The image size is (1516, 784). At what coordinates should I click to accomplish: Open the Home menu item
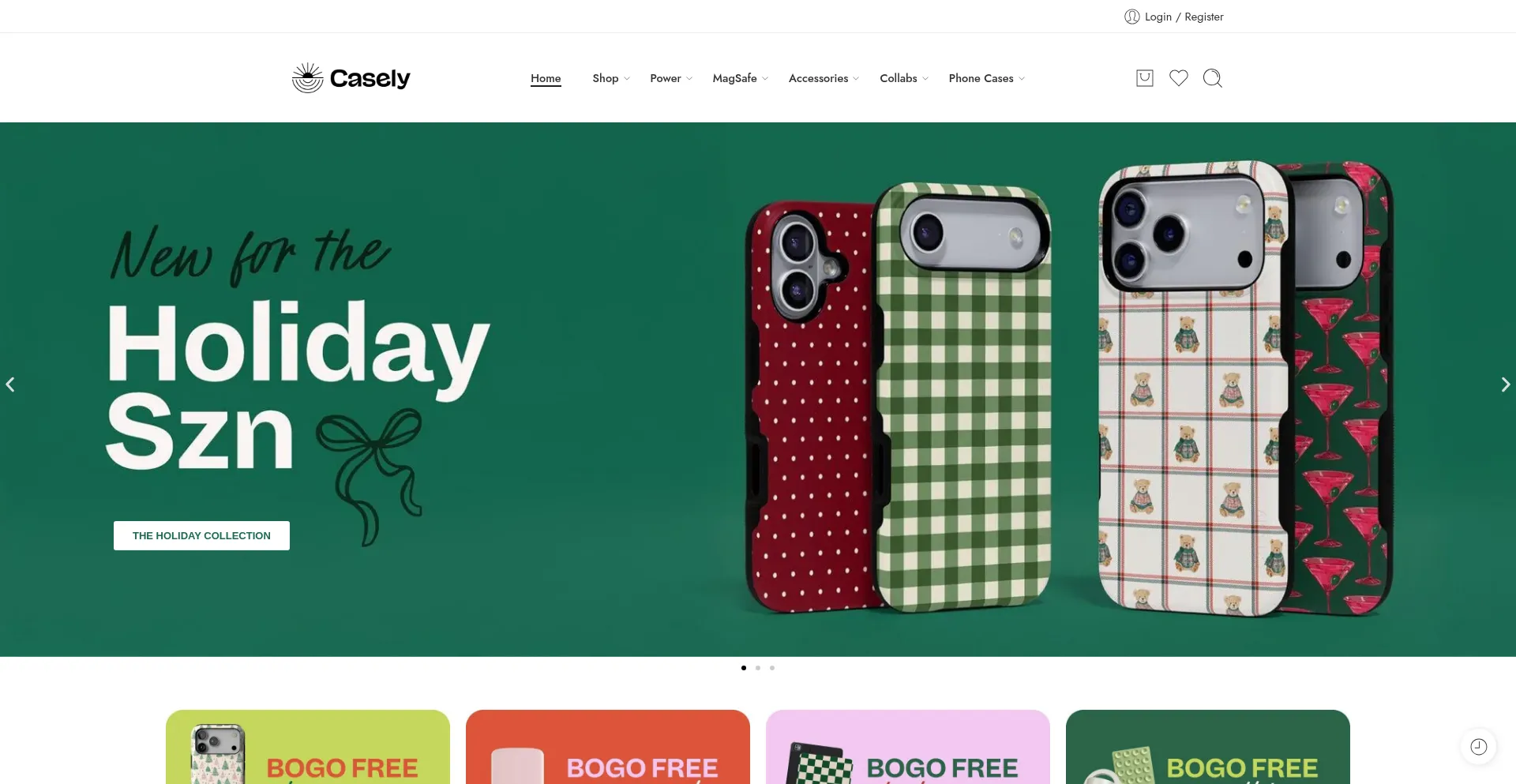[x=546, y=78]
